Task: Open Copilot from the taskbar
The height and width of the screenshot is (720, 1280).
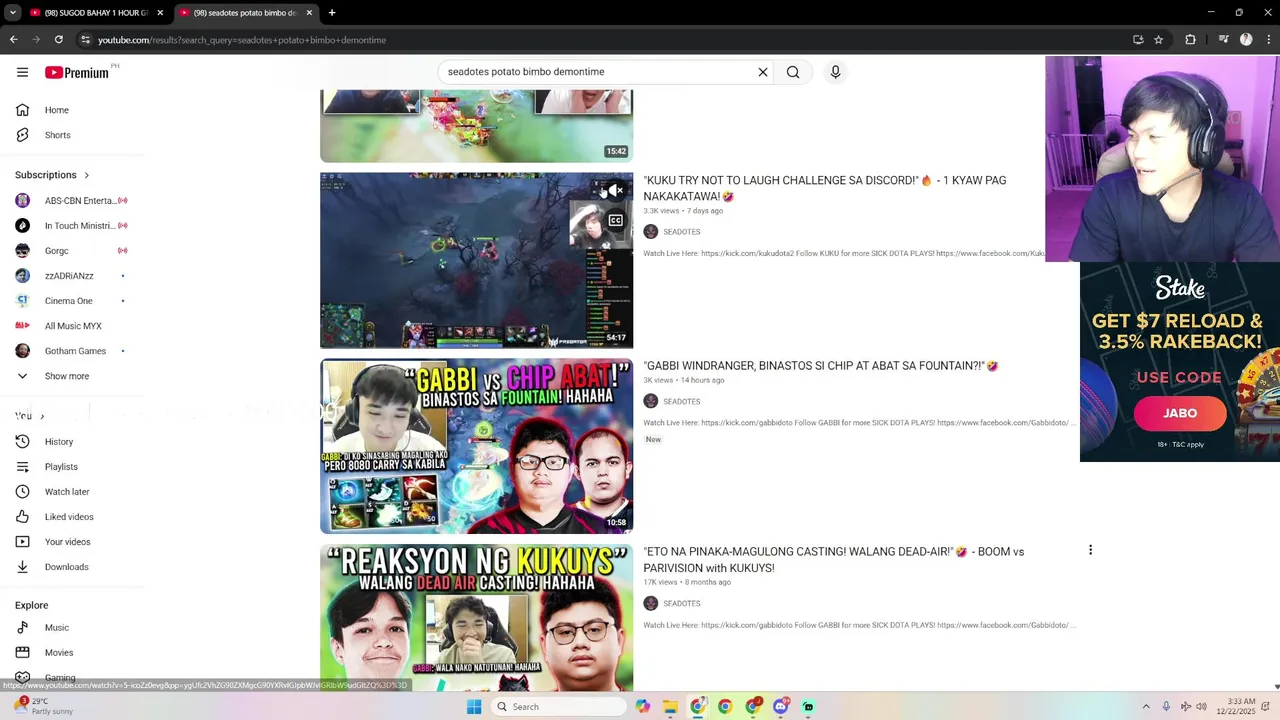Action: (x=642, y=707)
